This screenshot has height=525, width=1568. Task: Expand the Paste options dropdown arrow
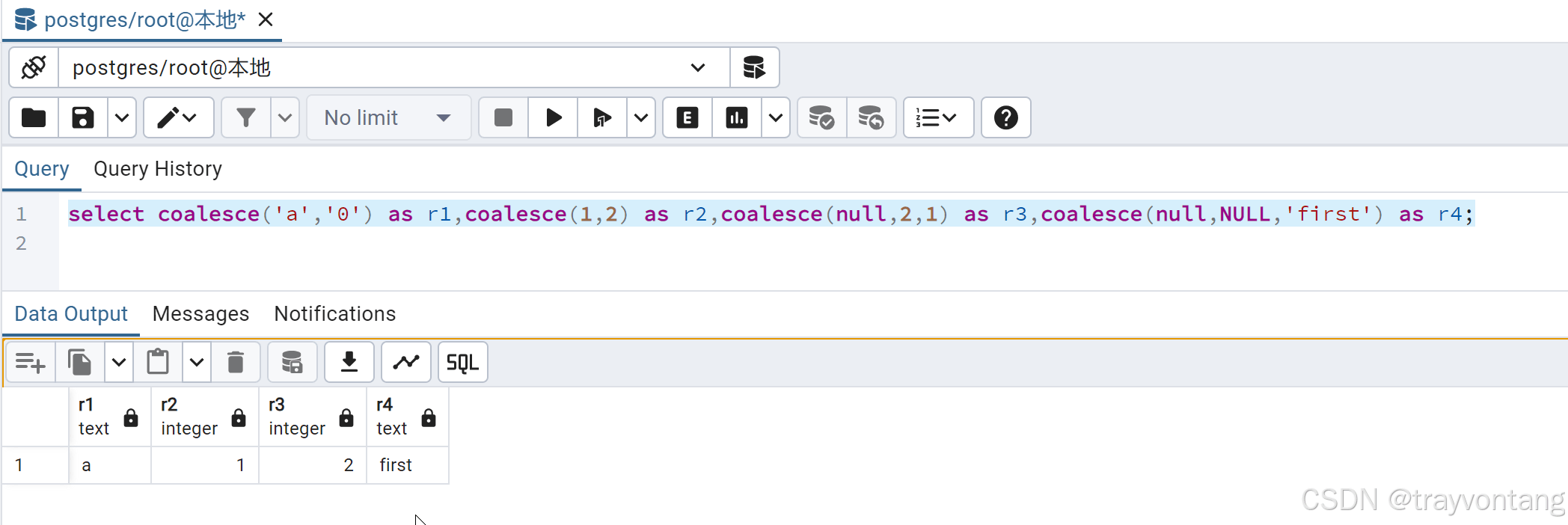click(197, 363)
